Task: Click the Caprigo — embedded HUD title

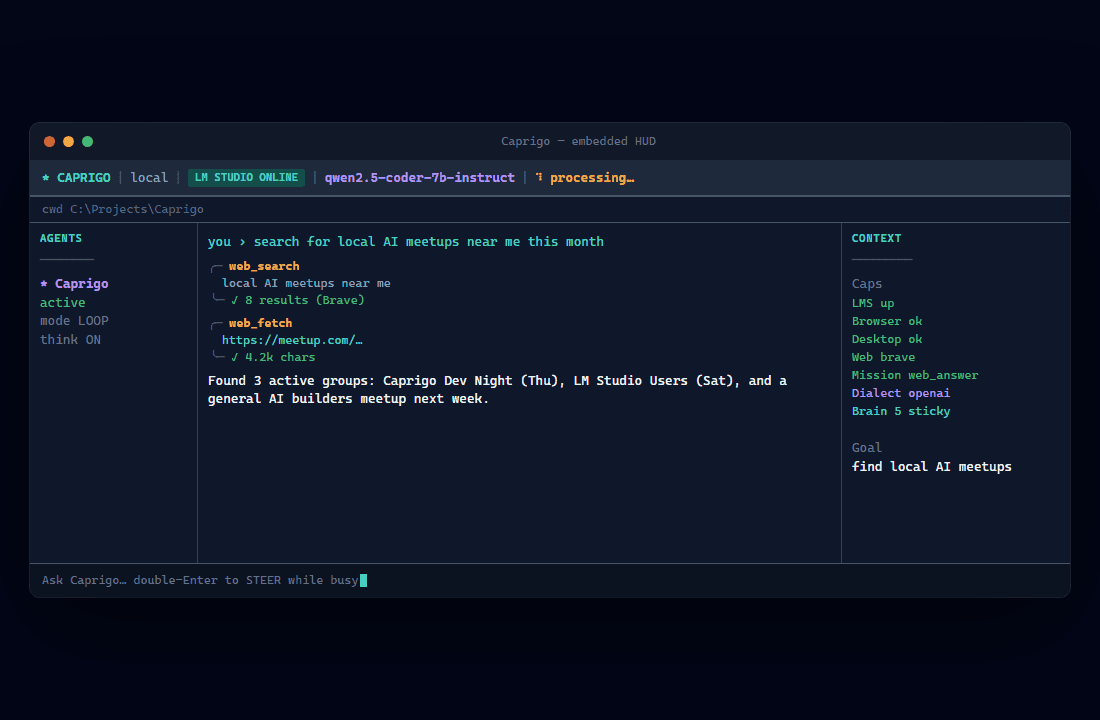Action: [579, 141]
